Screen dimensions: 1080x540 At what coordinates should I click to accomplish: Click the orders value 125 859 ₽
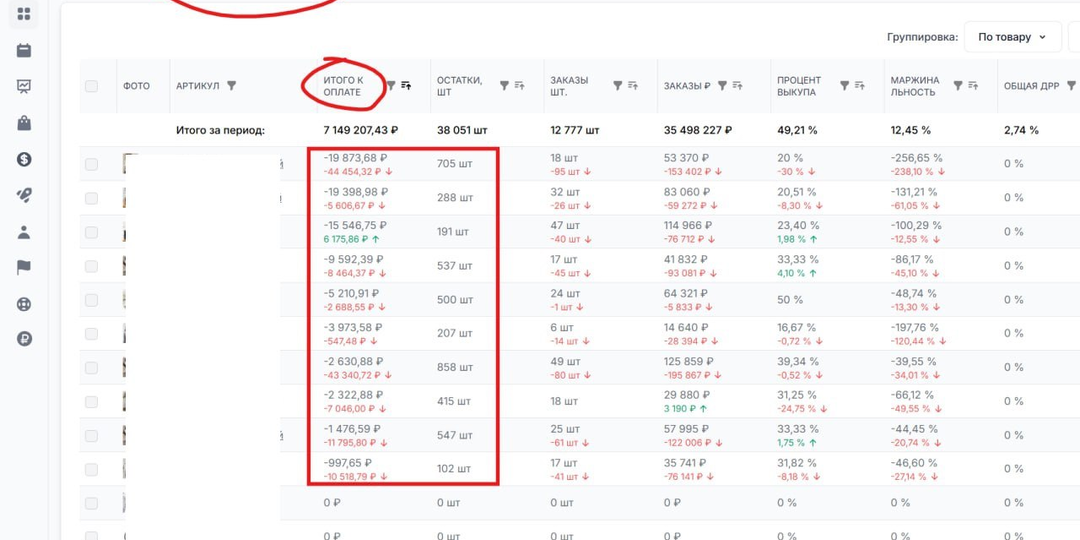point(688,361)
